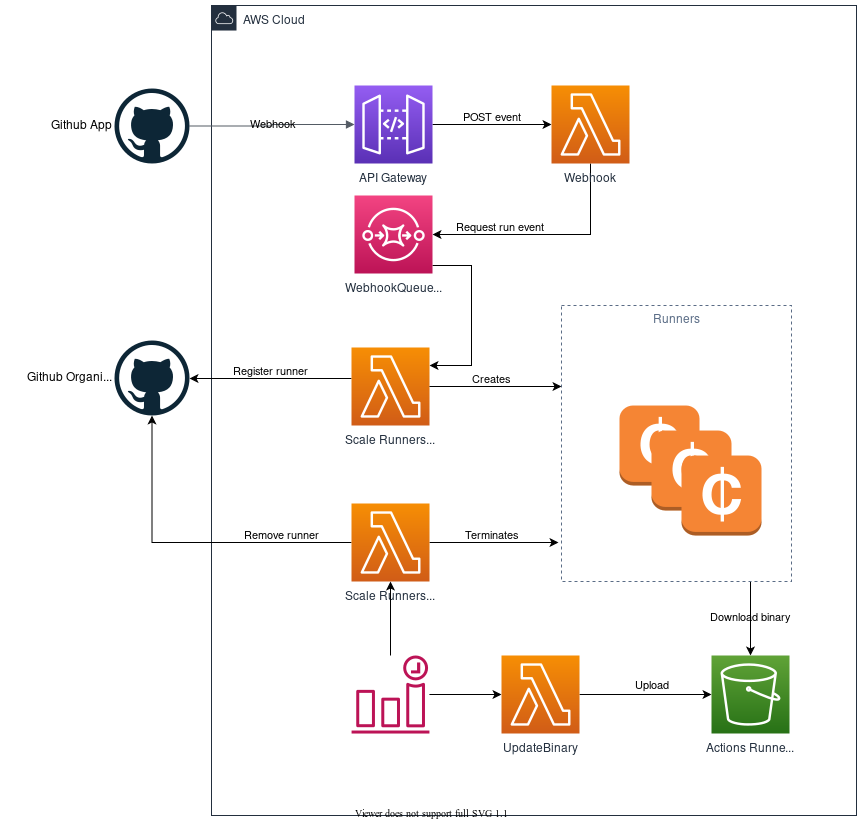Select the Upload arrow label

(652, 685)
